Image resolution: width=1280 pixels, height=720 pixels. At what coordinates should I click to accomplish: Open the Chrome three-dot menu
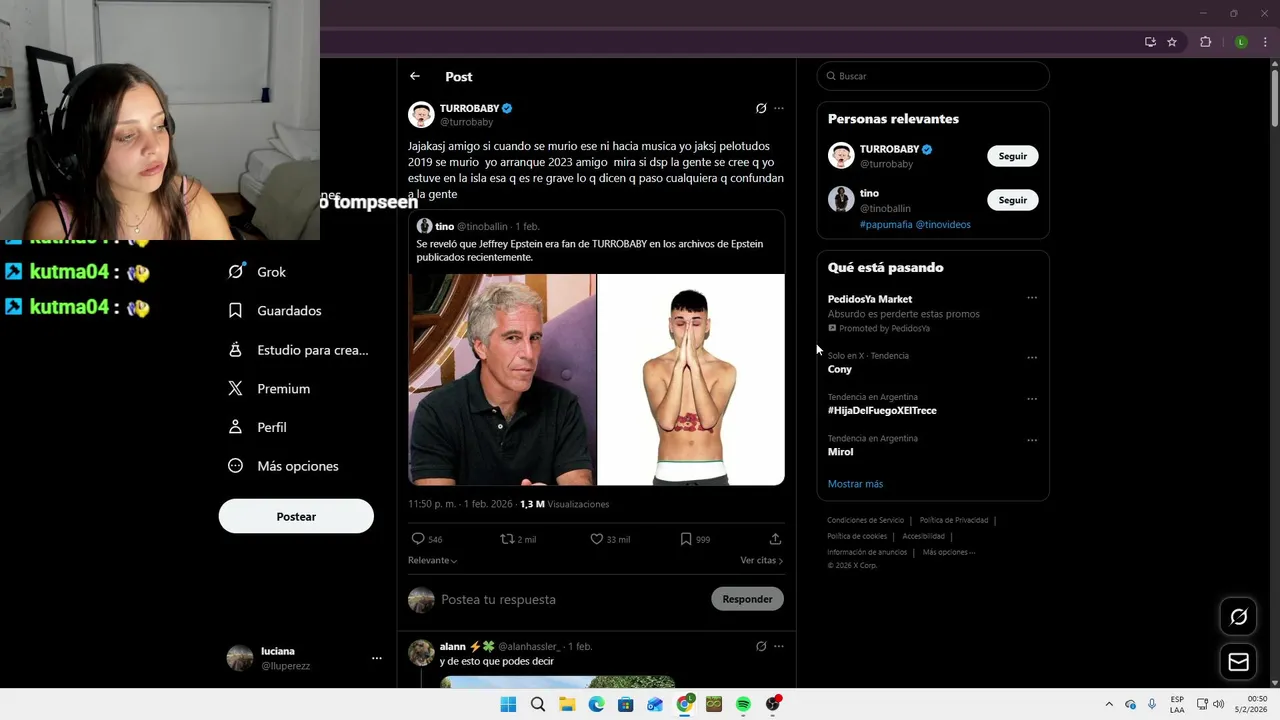pos(1265,42)
